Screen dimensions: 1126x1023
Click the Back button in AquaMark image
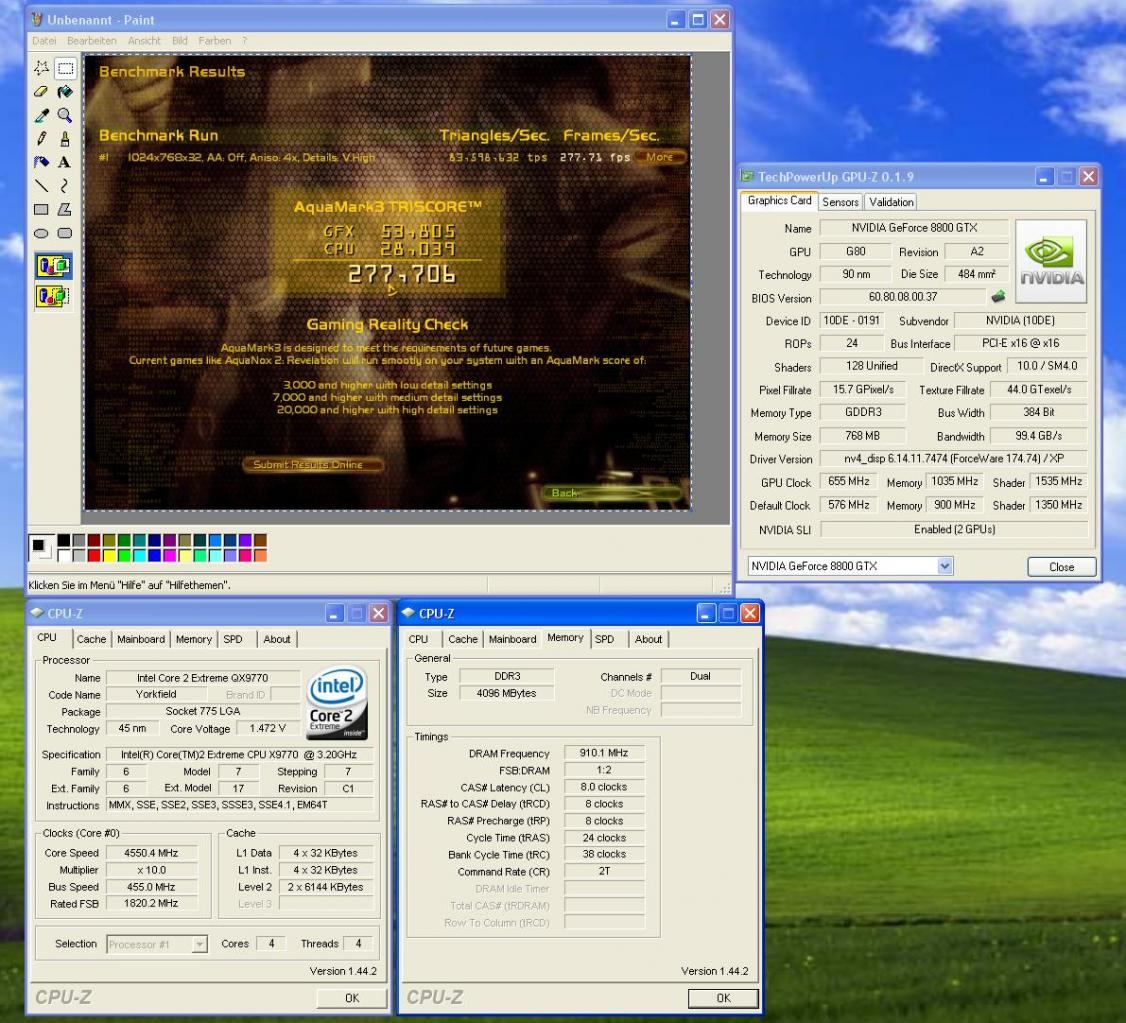[612, 492]
